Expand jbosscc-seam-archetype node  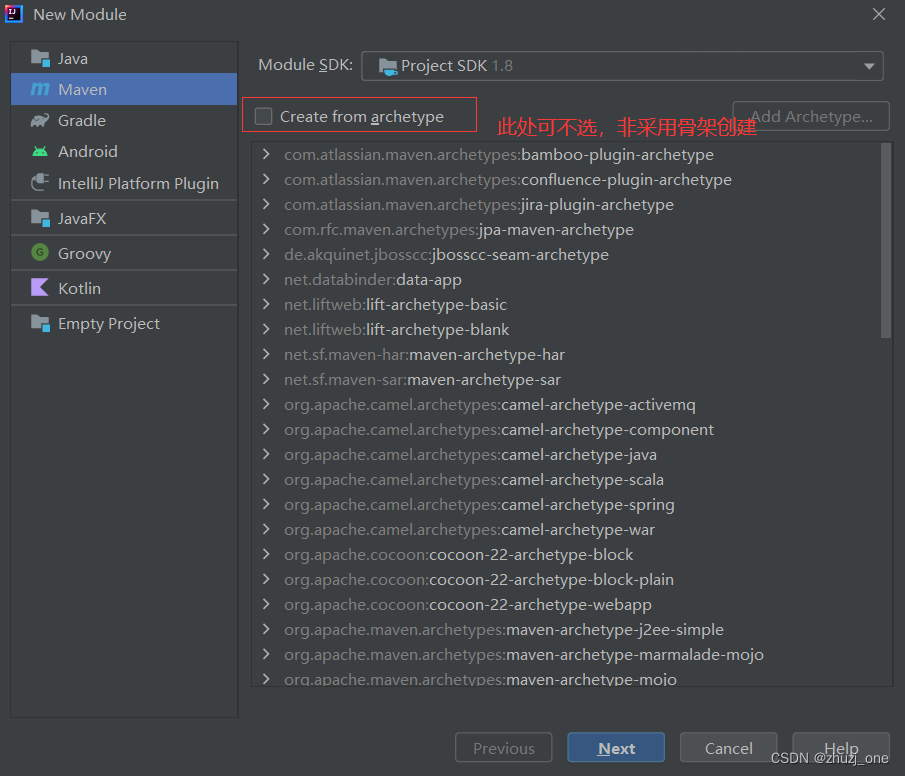point(266,254)
